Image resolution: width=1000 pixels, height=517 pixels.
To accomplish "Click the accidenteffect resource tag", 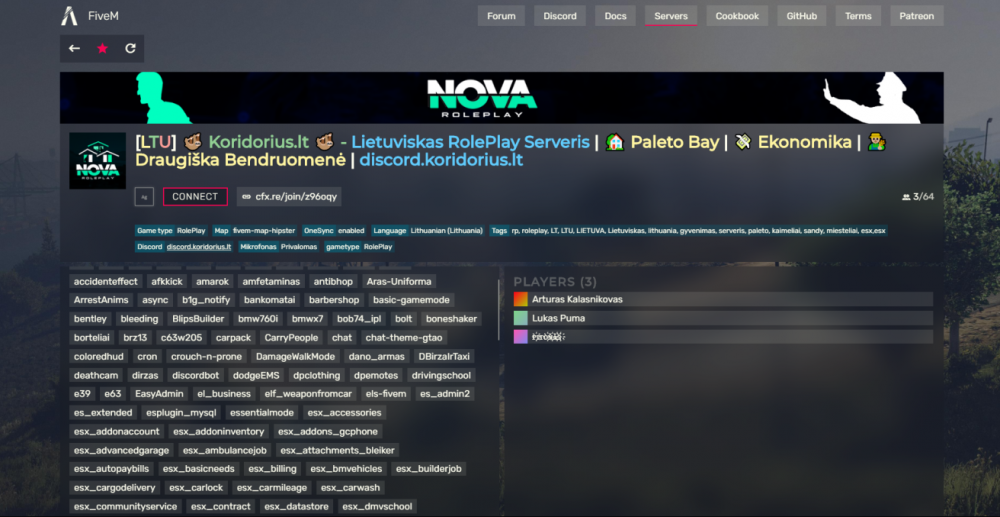I will coord(106,281).
